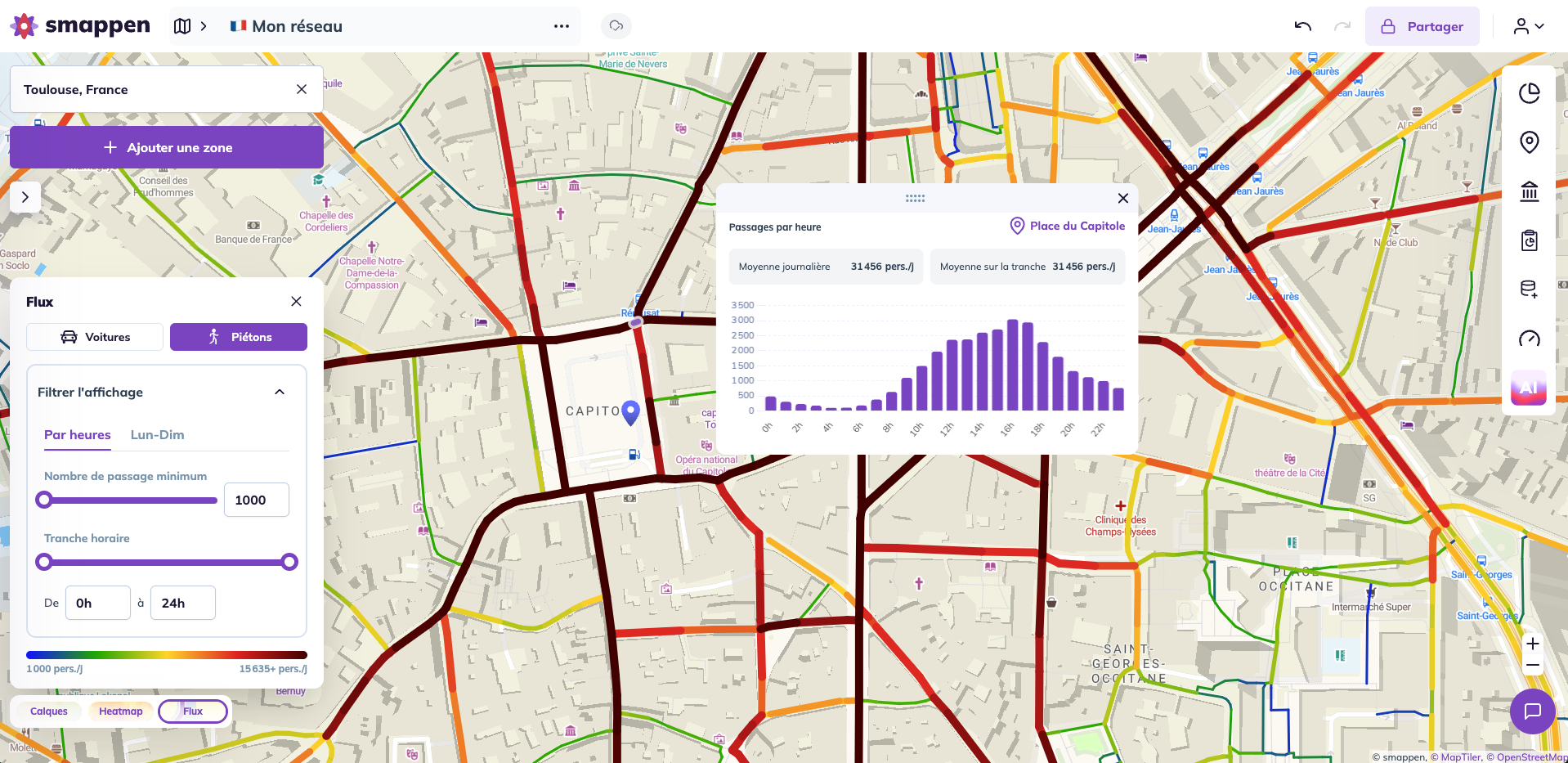The image size is (1568, 763).
Task: Close the Flux panel
Action: click(296, 302)
